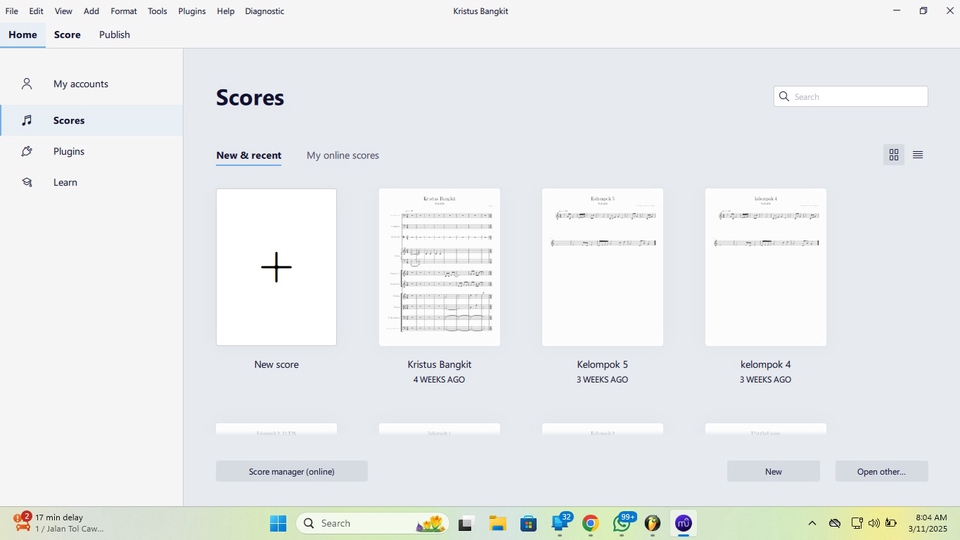Click the 'kelompok 4' score title text
Image resolution: width=960 pixels, height=540 pixels.
pyautogui.click(x=765, y=364)
